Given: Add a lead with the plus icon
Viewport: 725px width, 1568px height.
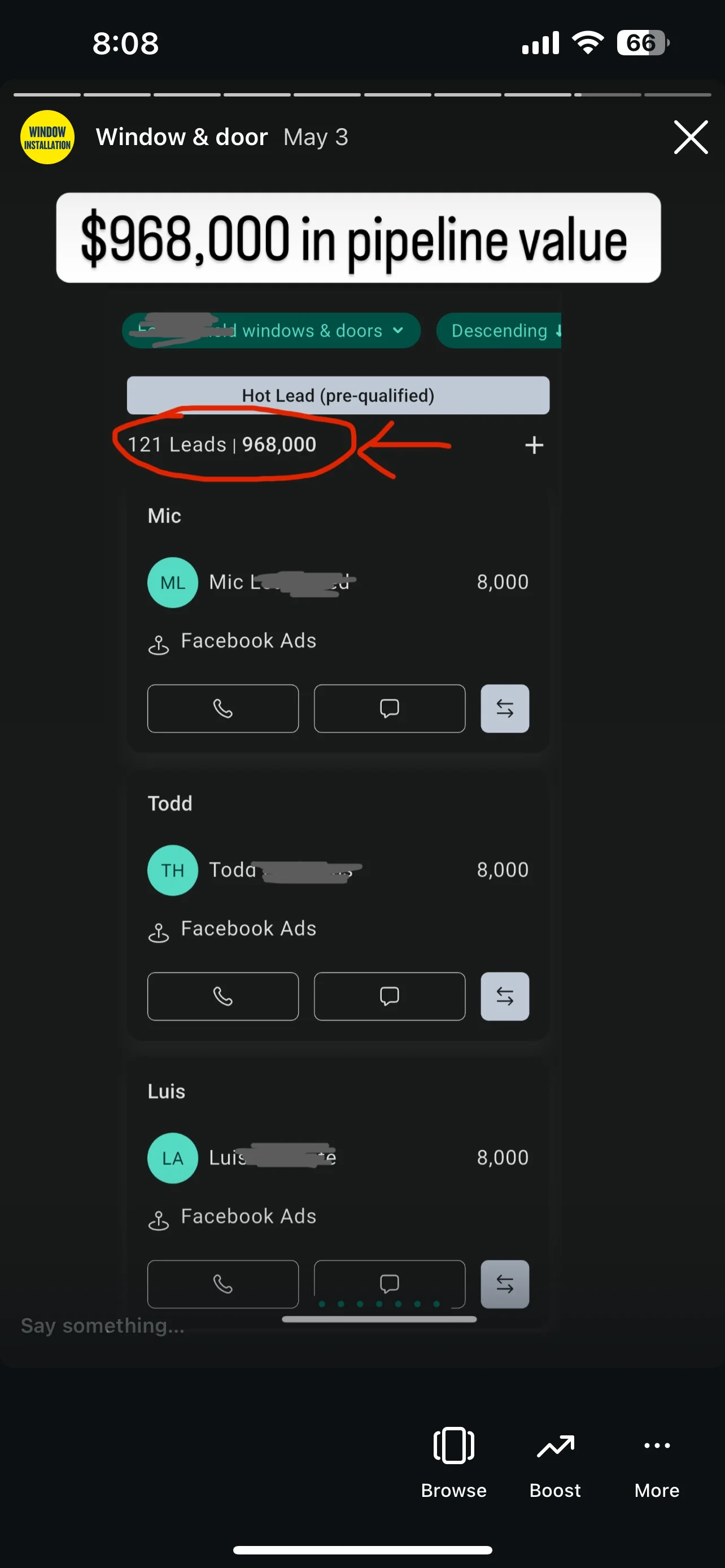Looking at the screenshot, I should coord(534,445).
